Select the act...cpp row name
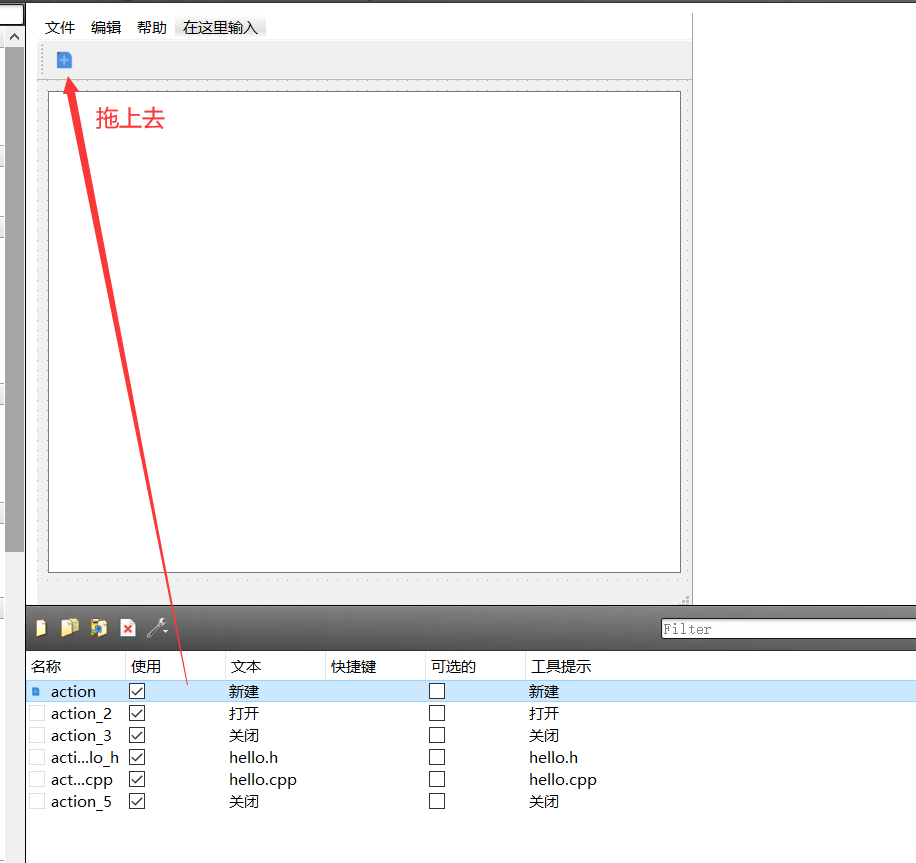Screen dimensions: 916x863 tap(82, 780)
